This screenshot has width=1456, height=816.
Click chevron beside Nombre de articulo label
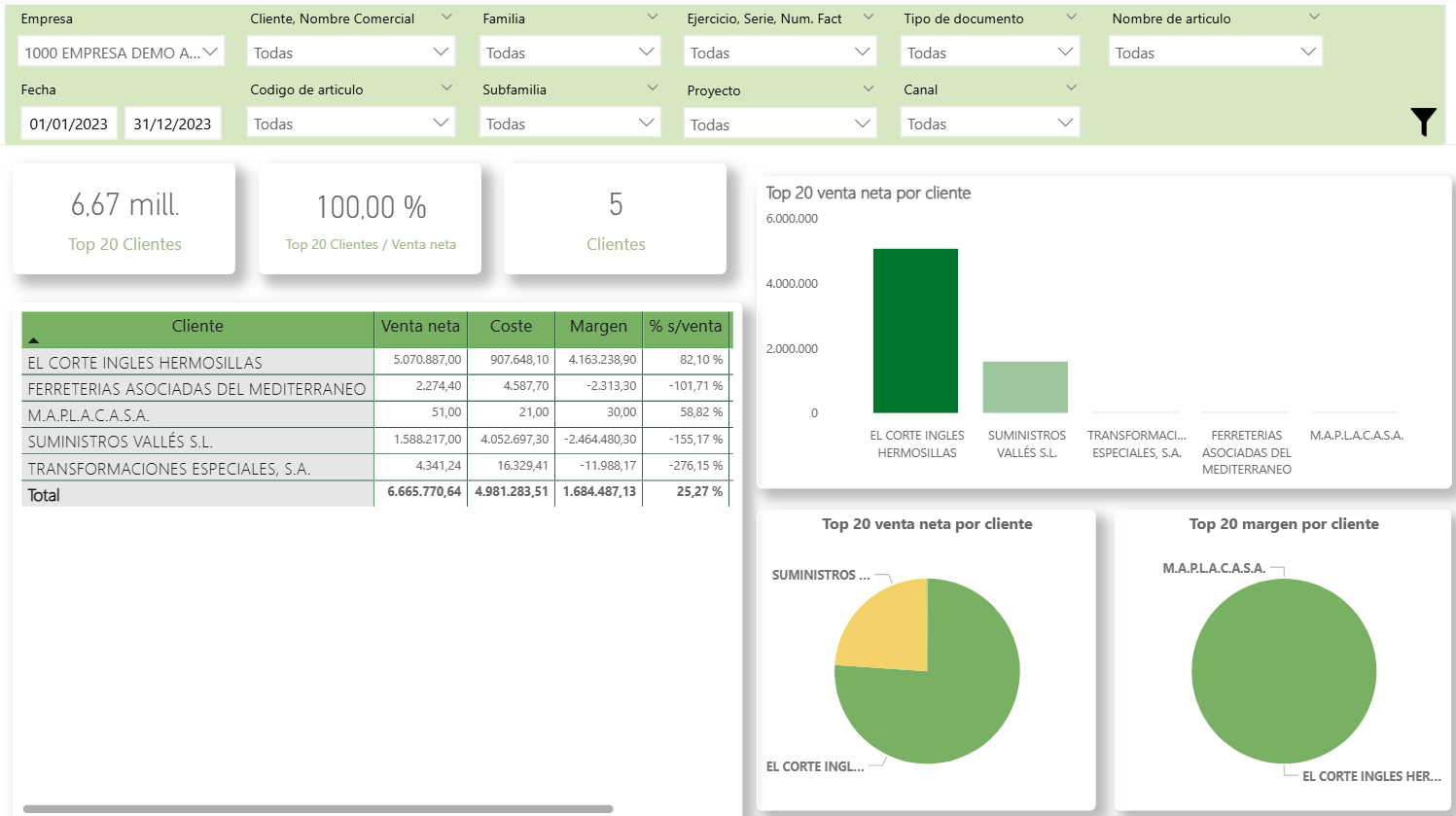click(1314, 18)
